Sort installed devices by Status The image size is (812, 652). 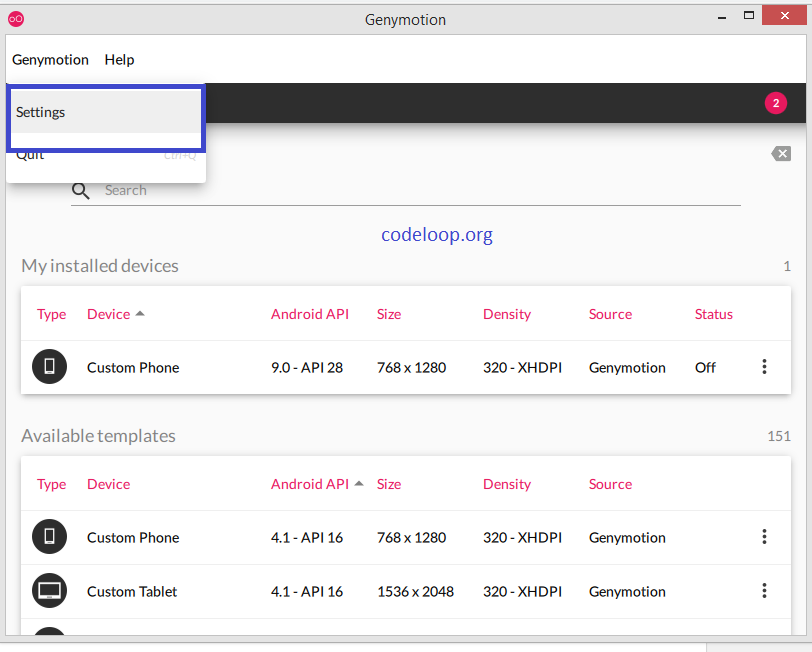click(x=714, y=314)
